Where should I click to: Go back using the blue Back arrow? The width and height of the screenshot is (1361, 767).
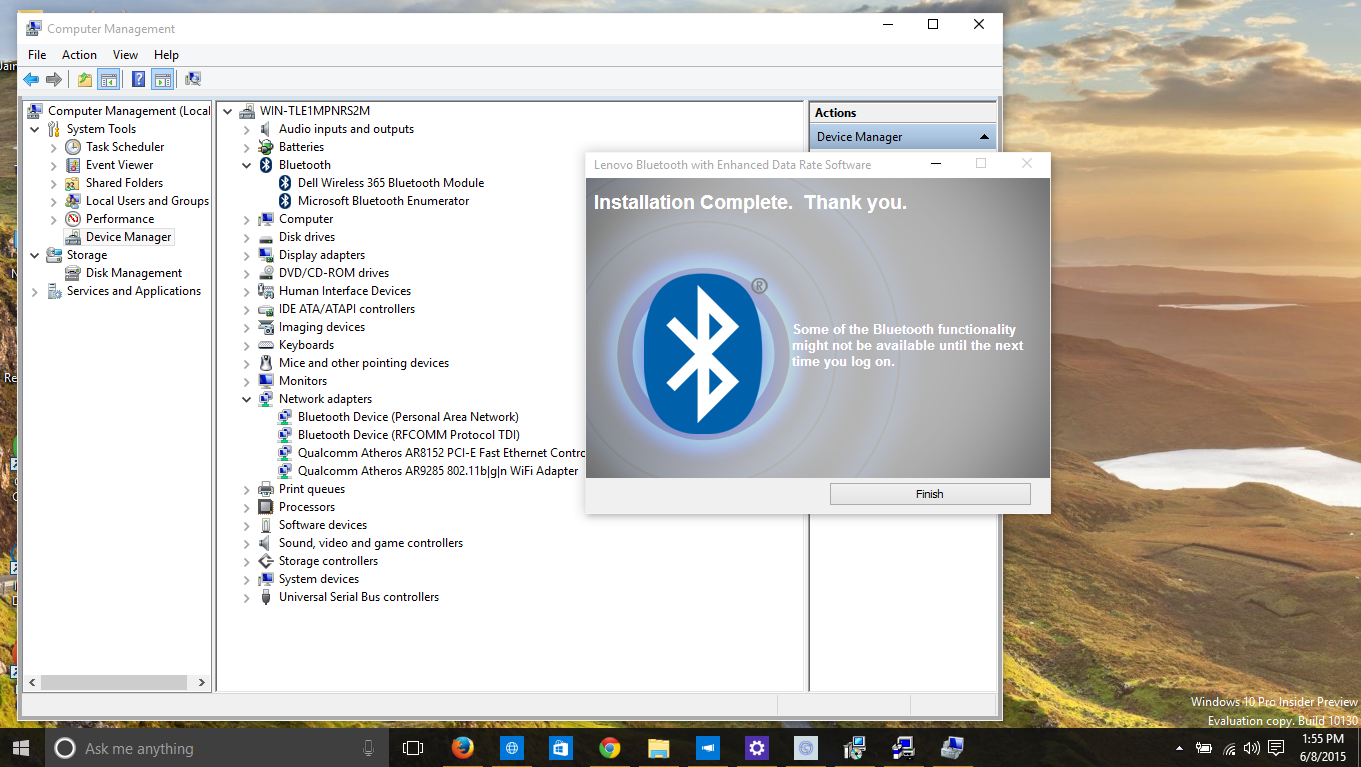click(x=31, y=80)
